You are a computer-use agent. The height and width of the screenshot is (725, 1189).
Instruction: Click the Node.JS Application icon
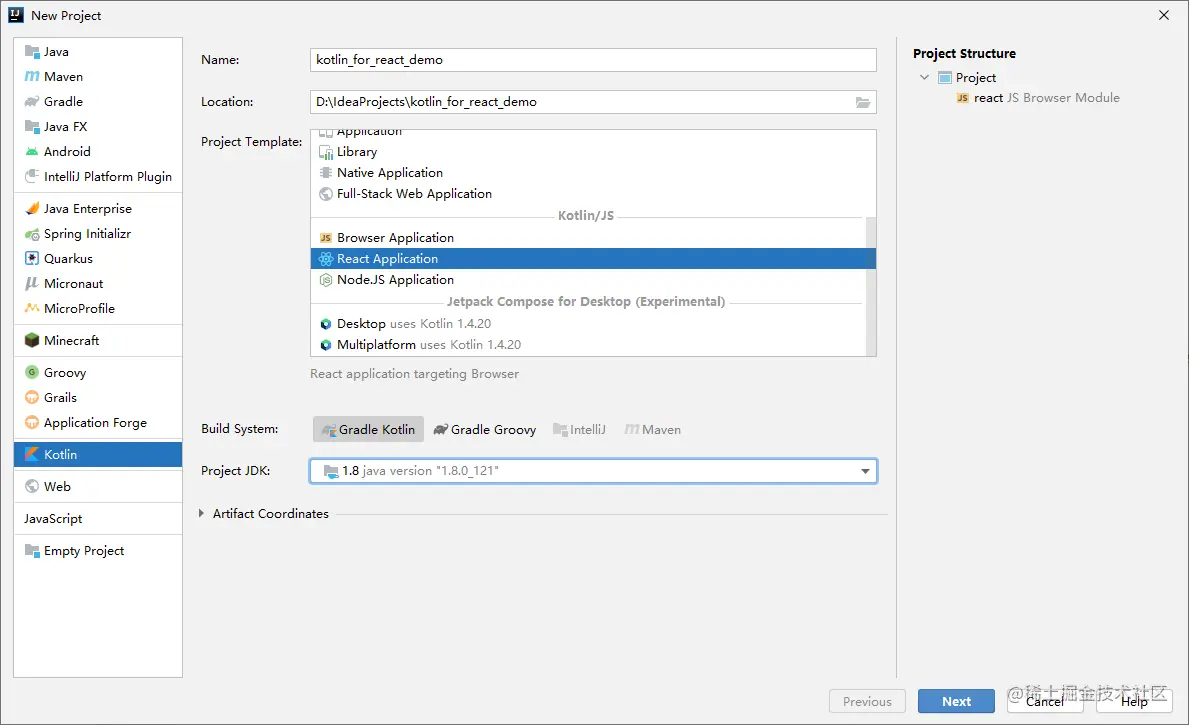[x=326, y=280]
